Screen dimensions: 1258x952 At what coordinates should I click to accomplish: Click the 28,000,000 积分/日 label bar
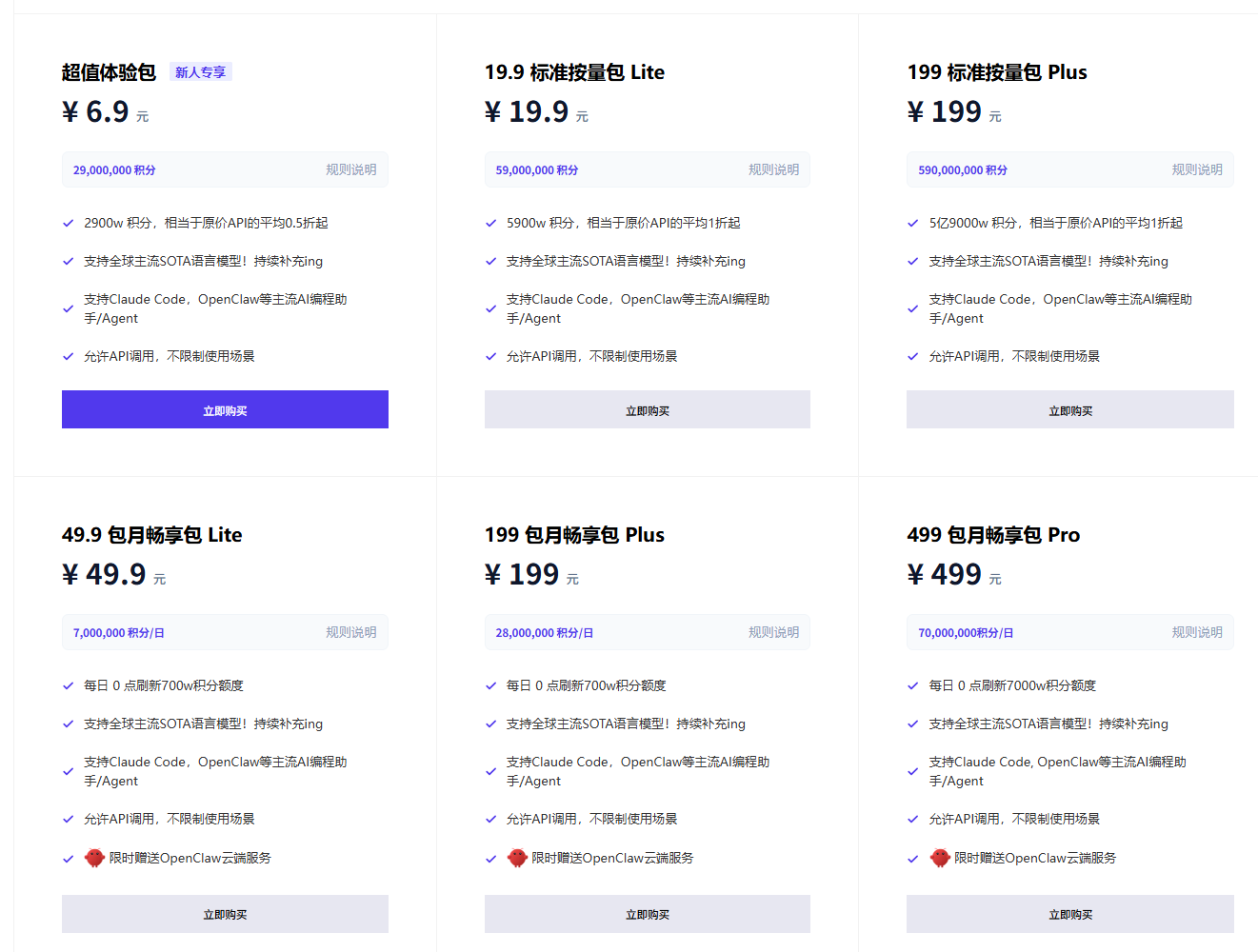click(x=545, y=631)
